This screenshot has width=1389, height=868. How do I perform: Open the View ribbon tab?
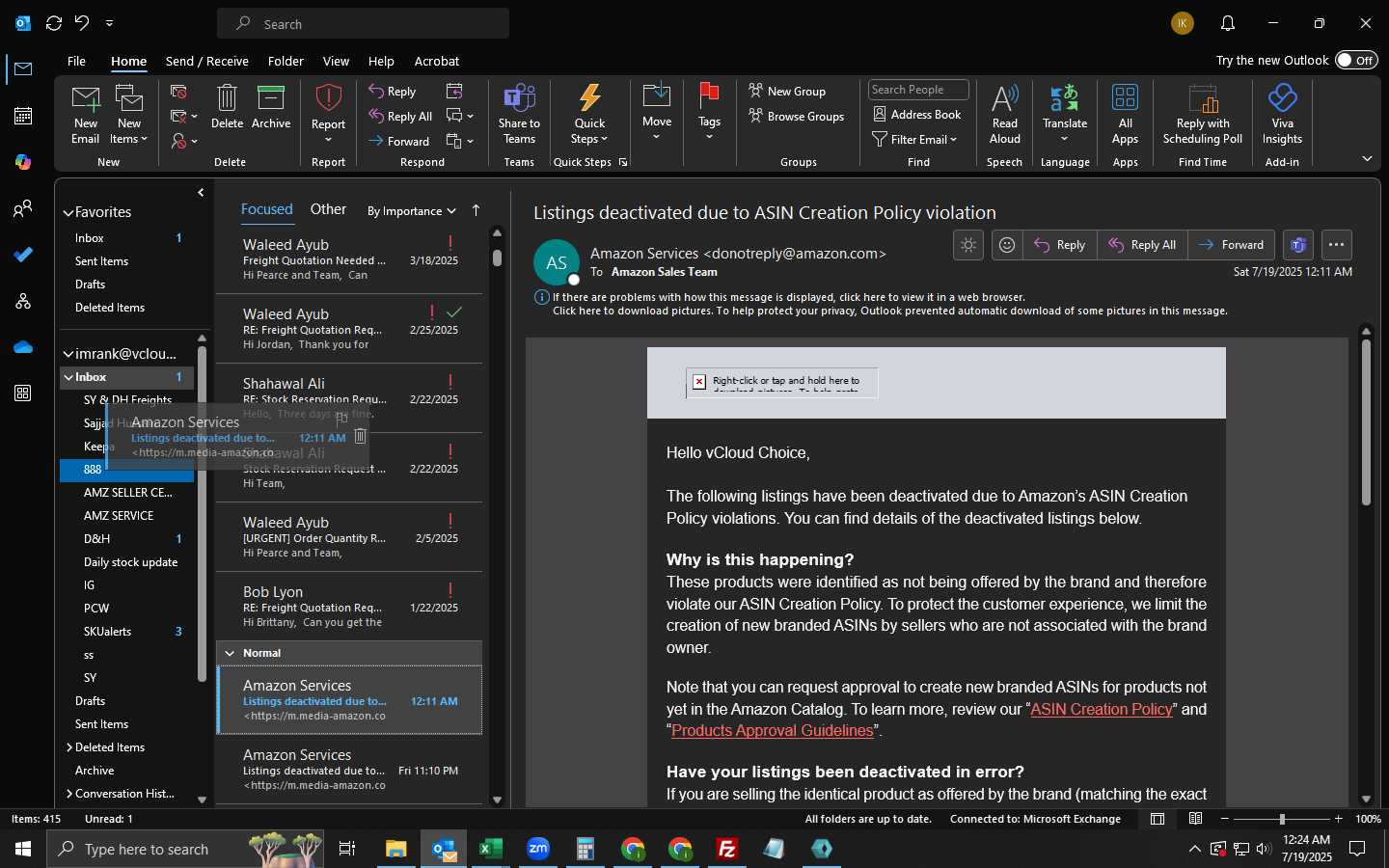point(336,61)
